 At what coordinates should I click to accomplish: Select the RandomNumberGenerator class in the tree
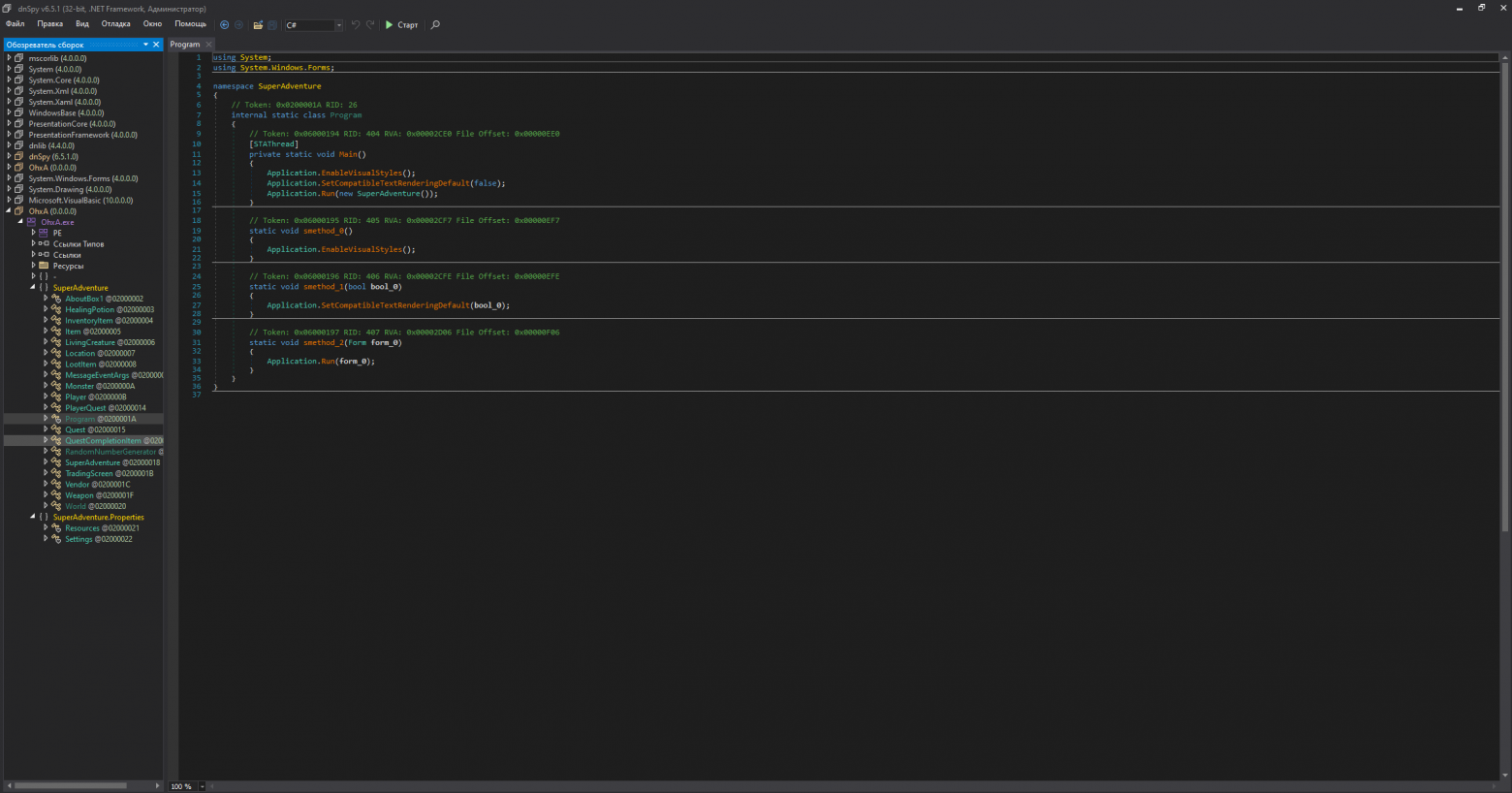113,452
